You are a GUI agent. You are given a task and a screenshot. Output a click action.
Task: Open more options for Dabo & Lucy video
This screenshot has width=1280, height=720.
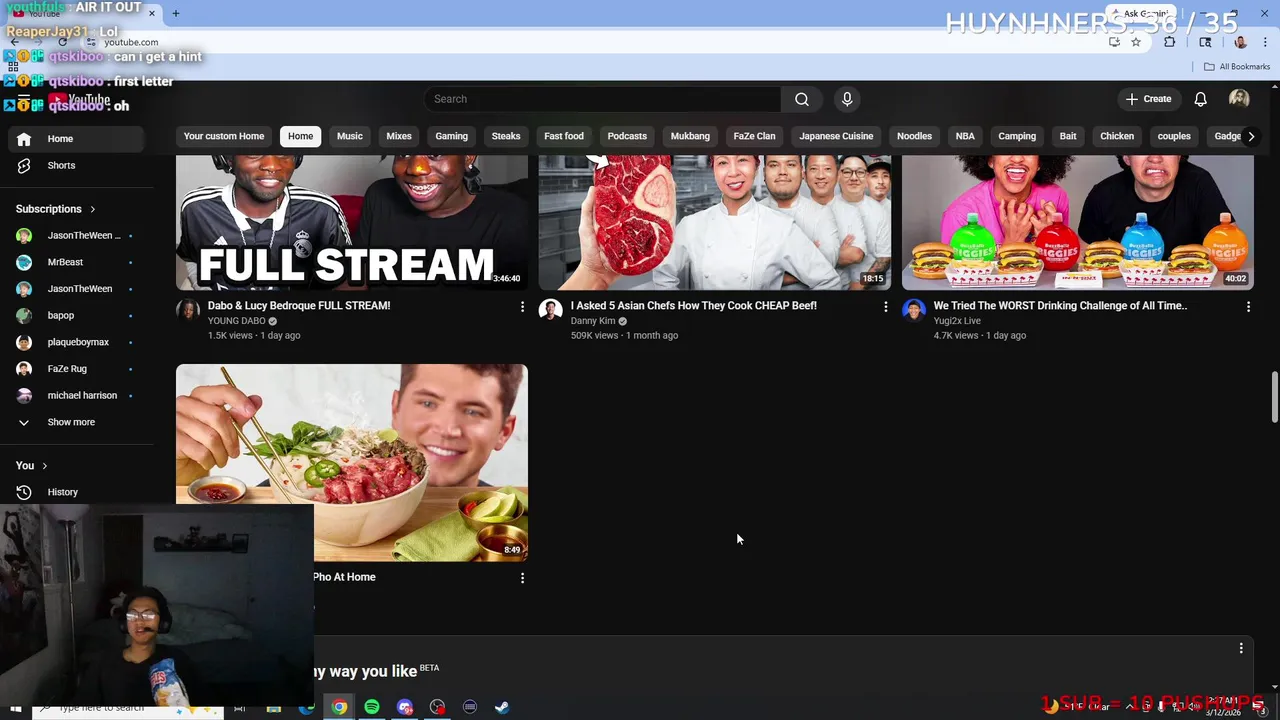(x=522, y=307)
